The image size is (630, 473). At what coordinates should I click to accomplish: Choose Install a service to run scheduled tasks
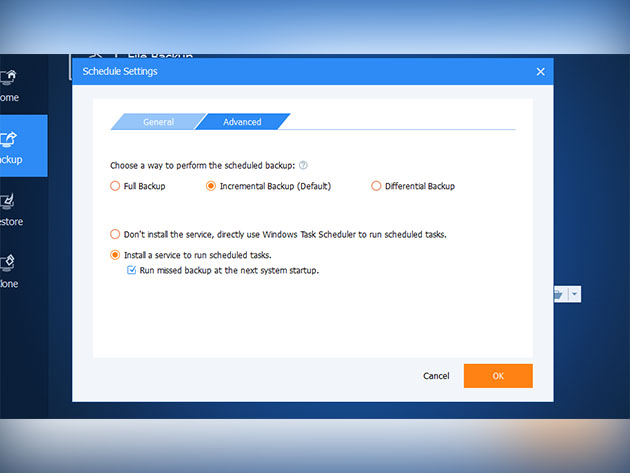pos(115,255)
